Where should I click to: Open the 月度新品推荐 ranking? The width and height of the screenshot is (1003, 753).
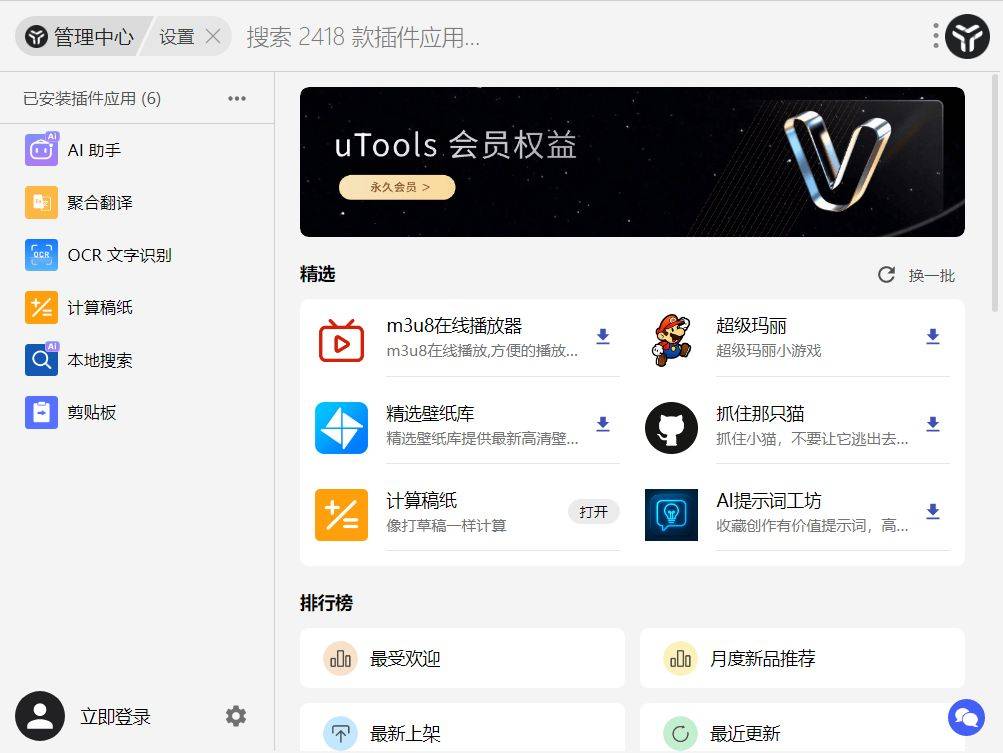coord(802,658)
